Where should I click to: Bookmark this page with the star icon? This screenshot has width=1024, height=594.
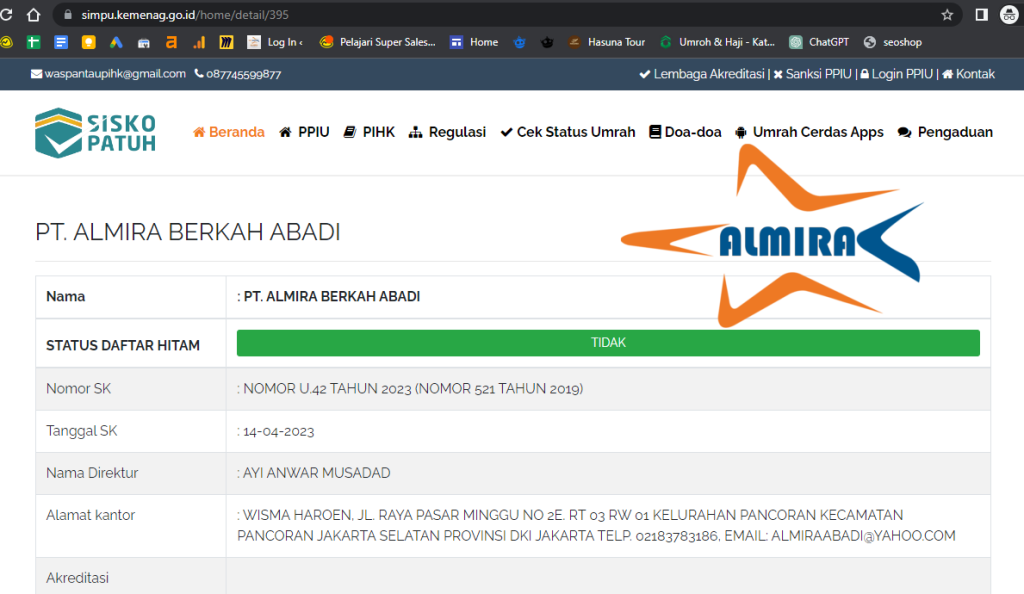pyautogui.click(x=947, y=14)
